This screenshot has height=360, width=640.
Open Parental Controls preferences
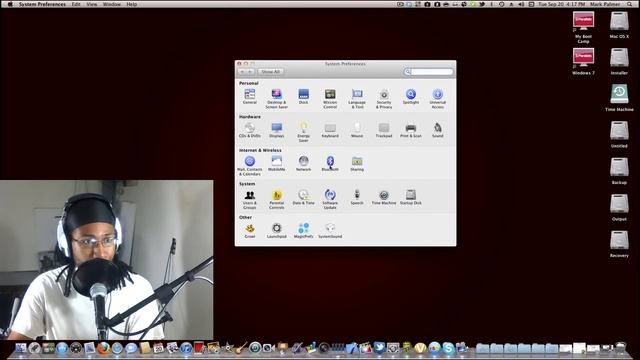[x=276, y=199]
